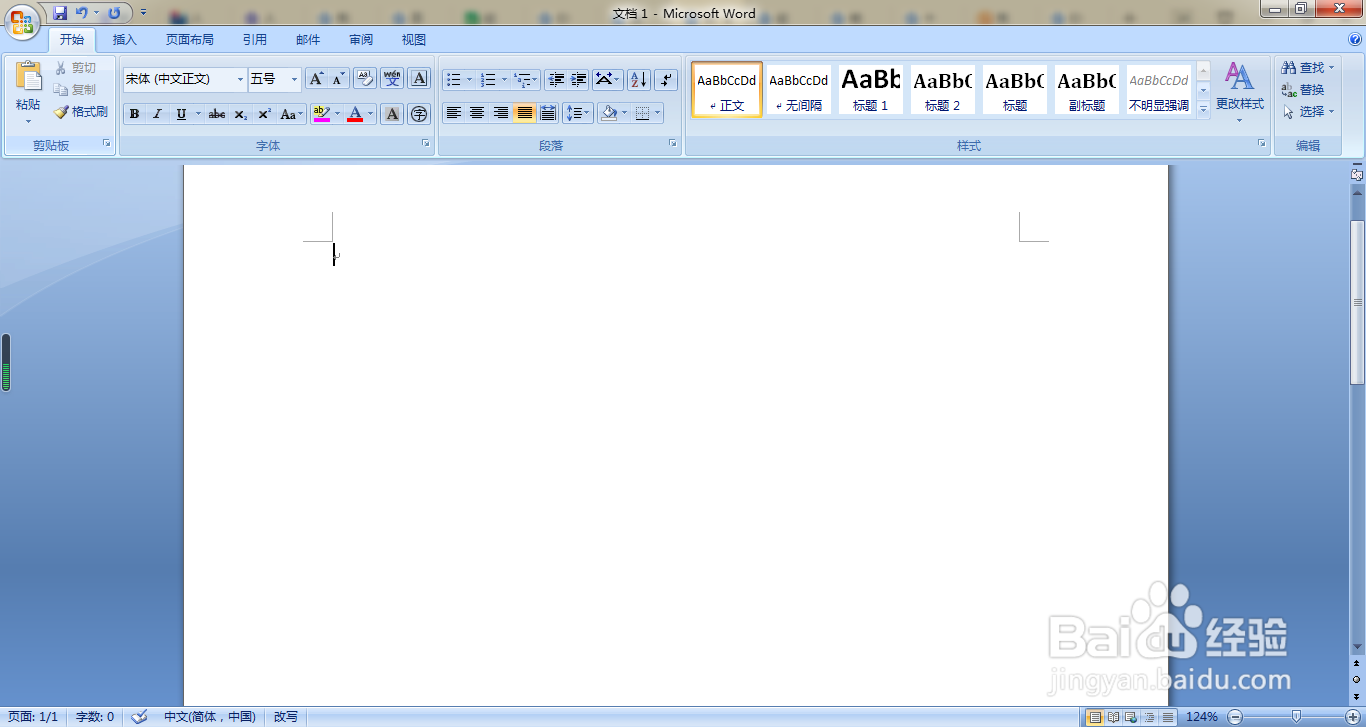
Task: Click 124% zoom level
Action: tap(1201, 717)
